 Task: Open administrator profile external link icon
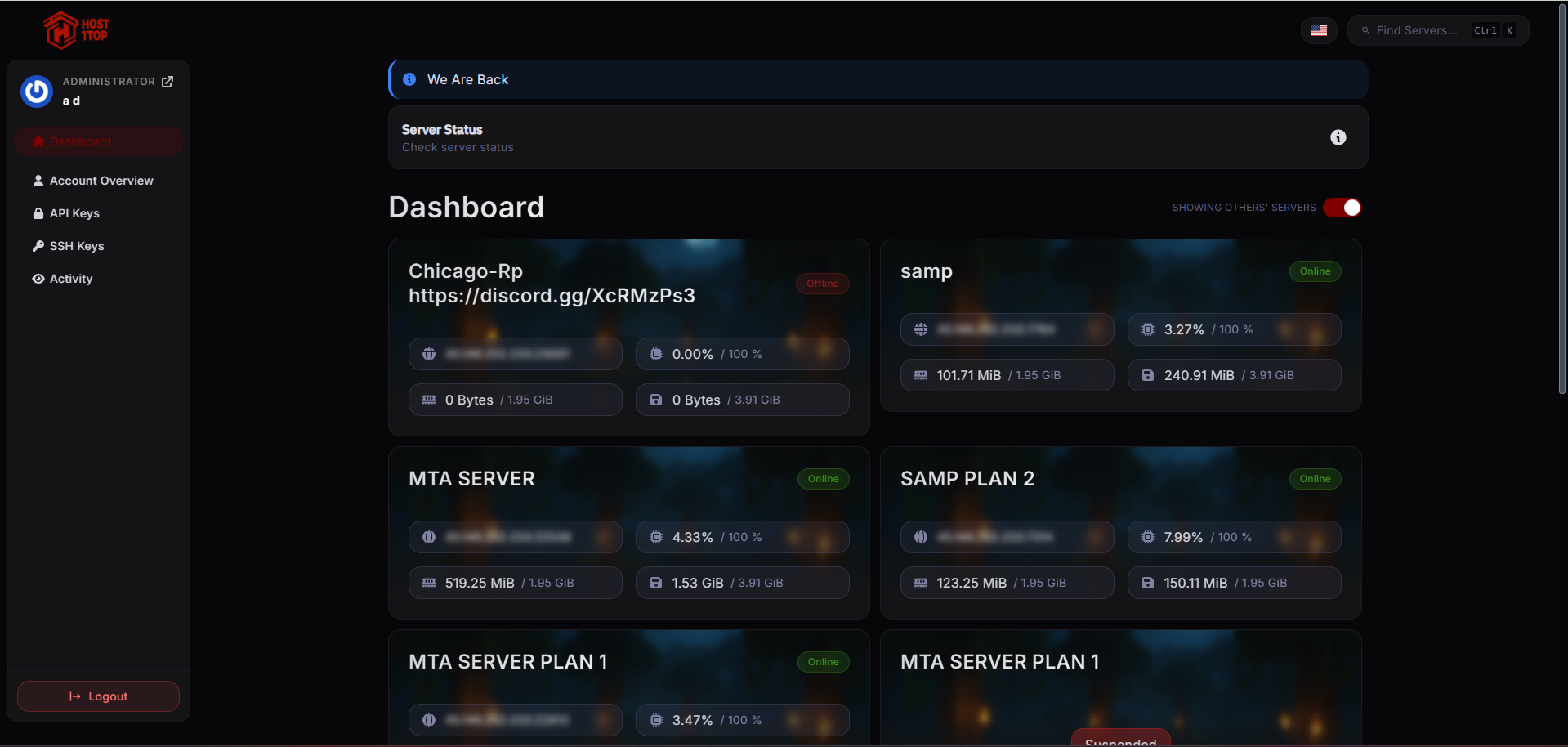(x=168, y=81)
